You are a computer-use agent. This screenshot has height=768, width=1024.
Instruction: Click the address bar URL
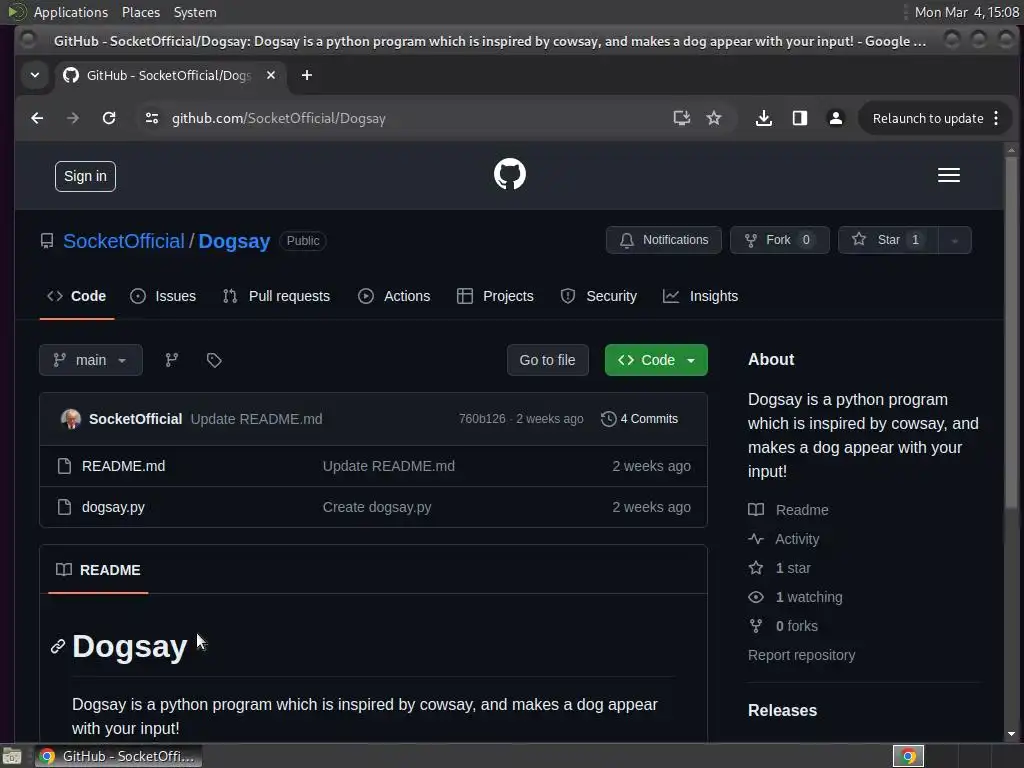(279, 118)
